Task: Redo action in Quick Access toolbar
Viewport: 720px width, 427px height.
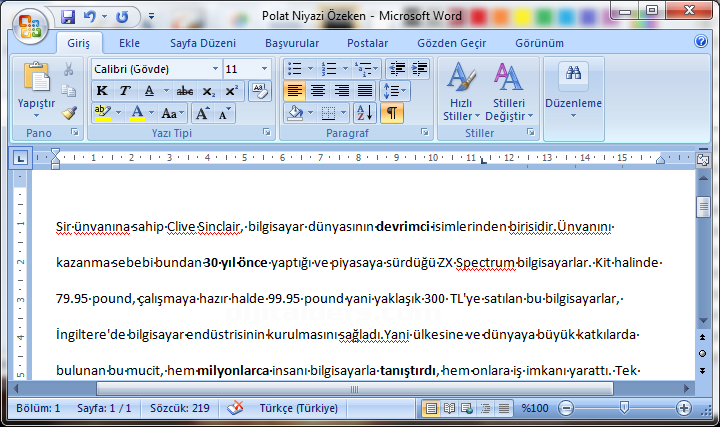Action: pos(122,17)
